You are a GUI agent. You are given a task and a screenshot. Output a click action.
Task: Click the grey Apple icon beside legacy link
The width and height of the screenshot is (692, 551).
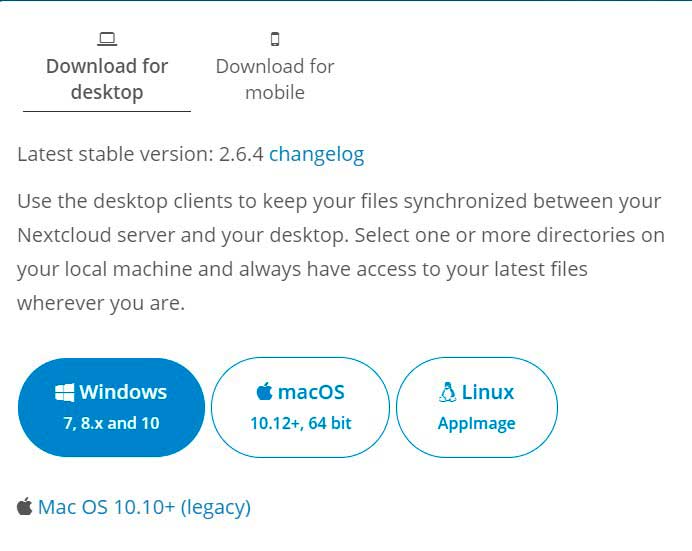click(x=25, y=506)
